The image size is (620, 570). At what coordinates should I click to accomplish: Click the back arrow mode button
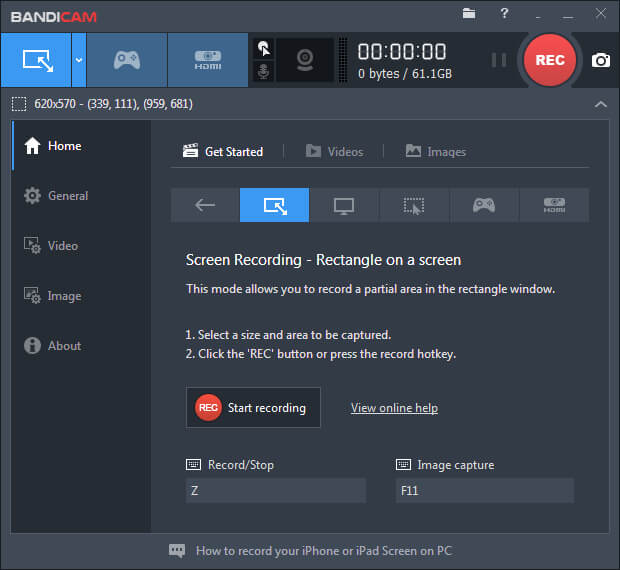point(205,205)
